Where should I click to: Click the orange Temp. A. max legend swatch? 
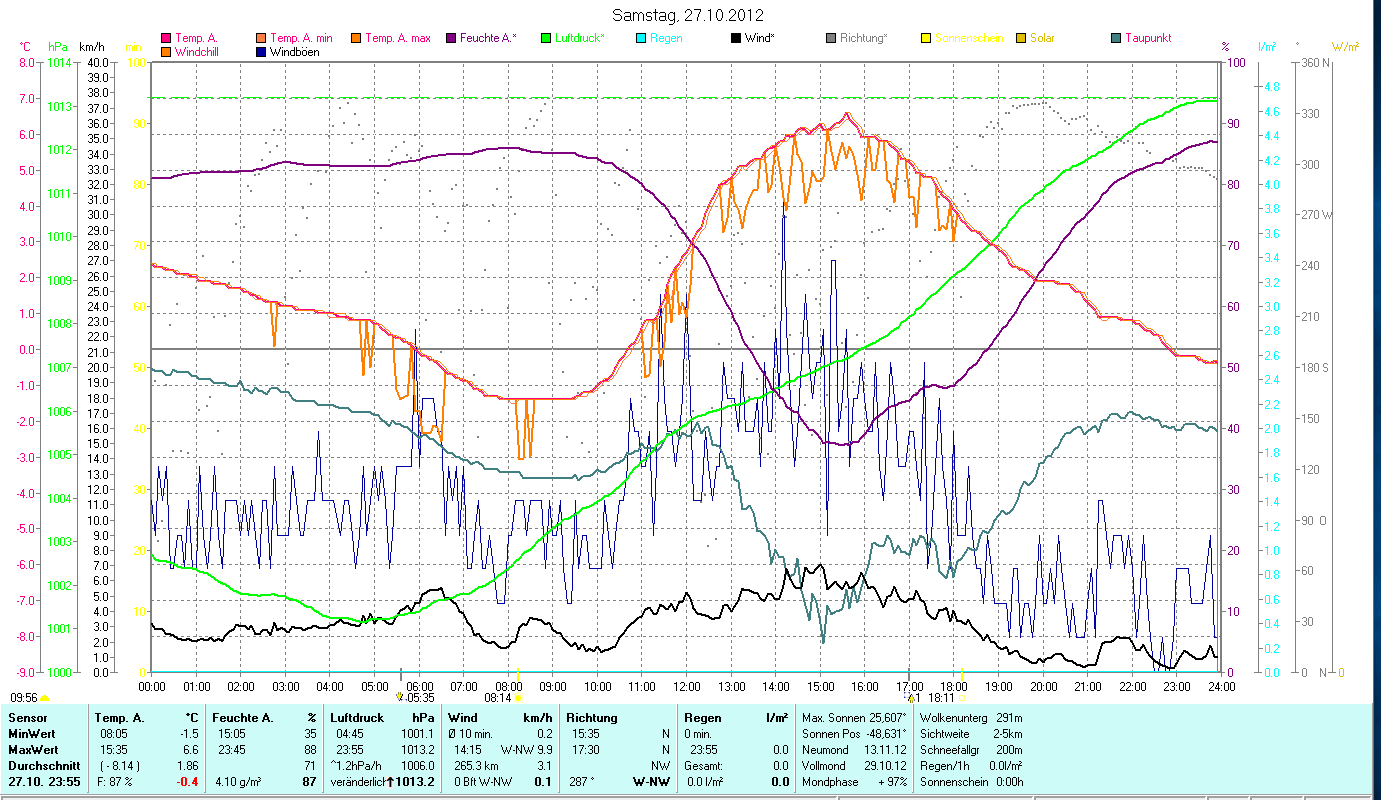tap(357, 39)
